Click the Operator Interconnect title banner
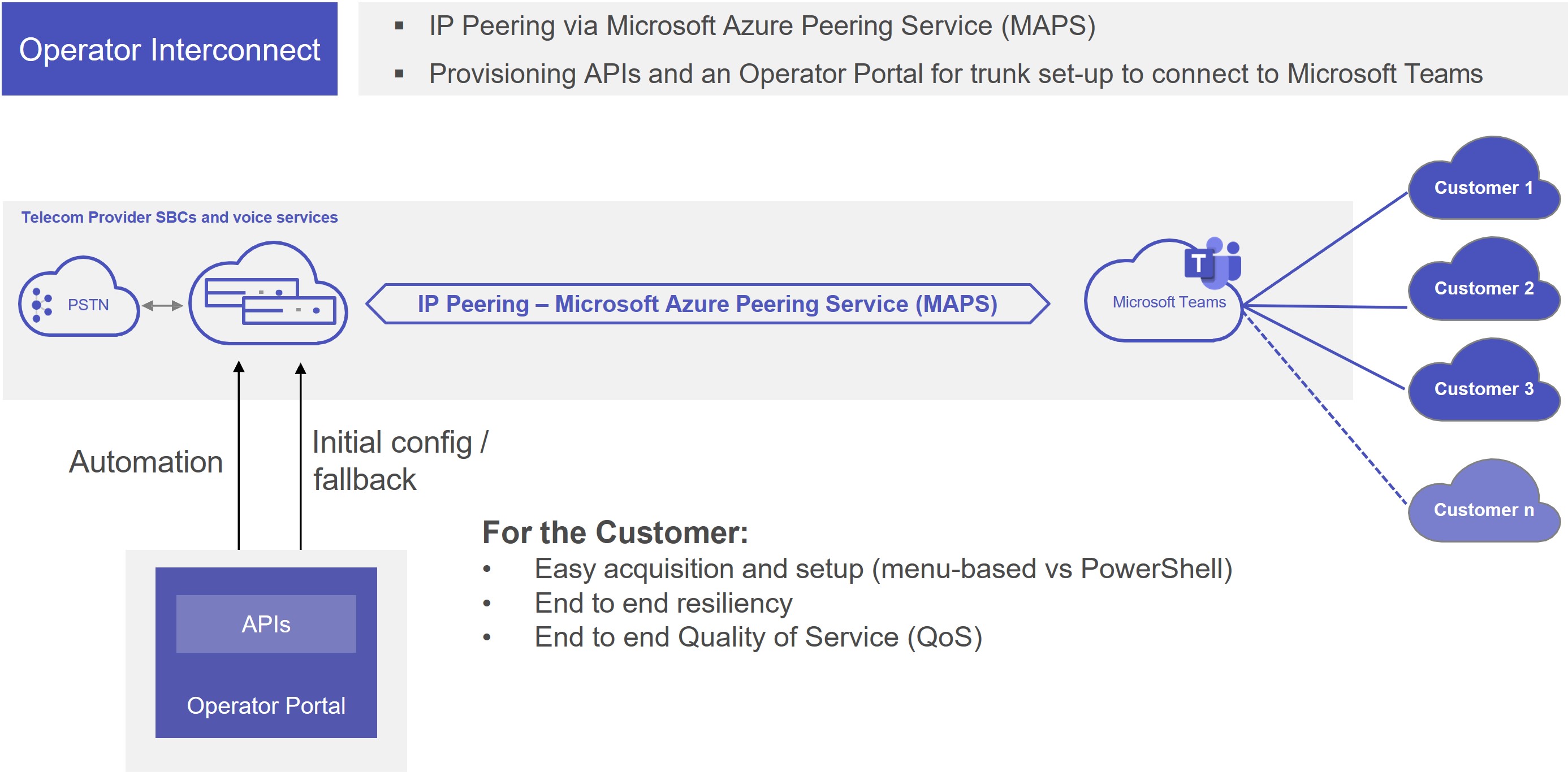The width and height of the screenshot is (1568, 772). tap(170, 49)
